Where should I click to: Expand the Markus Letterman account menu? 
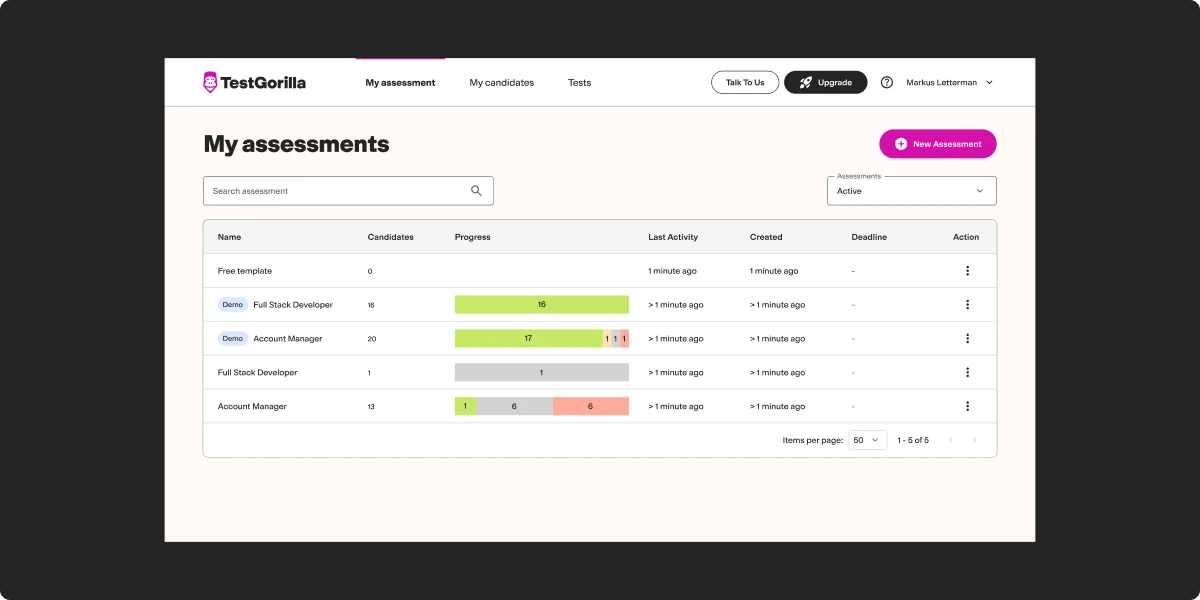tap(949, 82)
